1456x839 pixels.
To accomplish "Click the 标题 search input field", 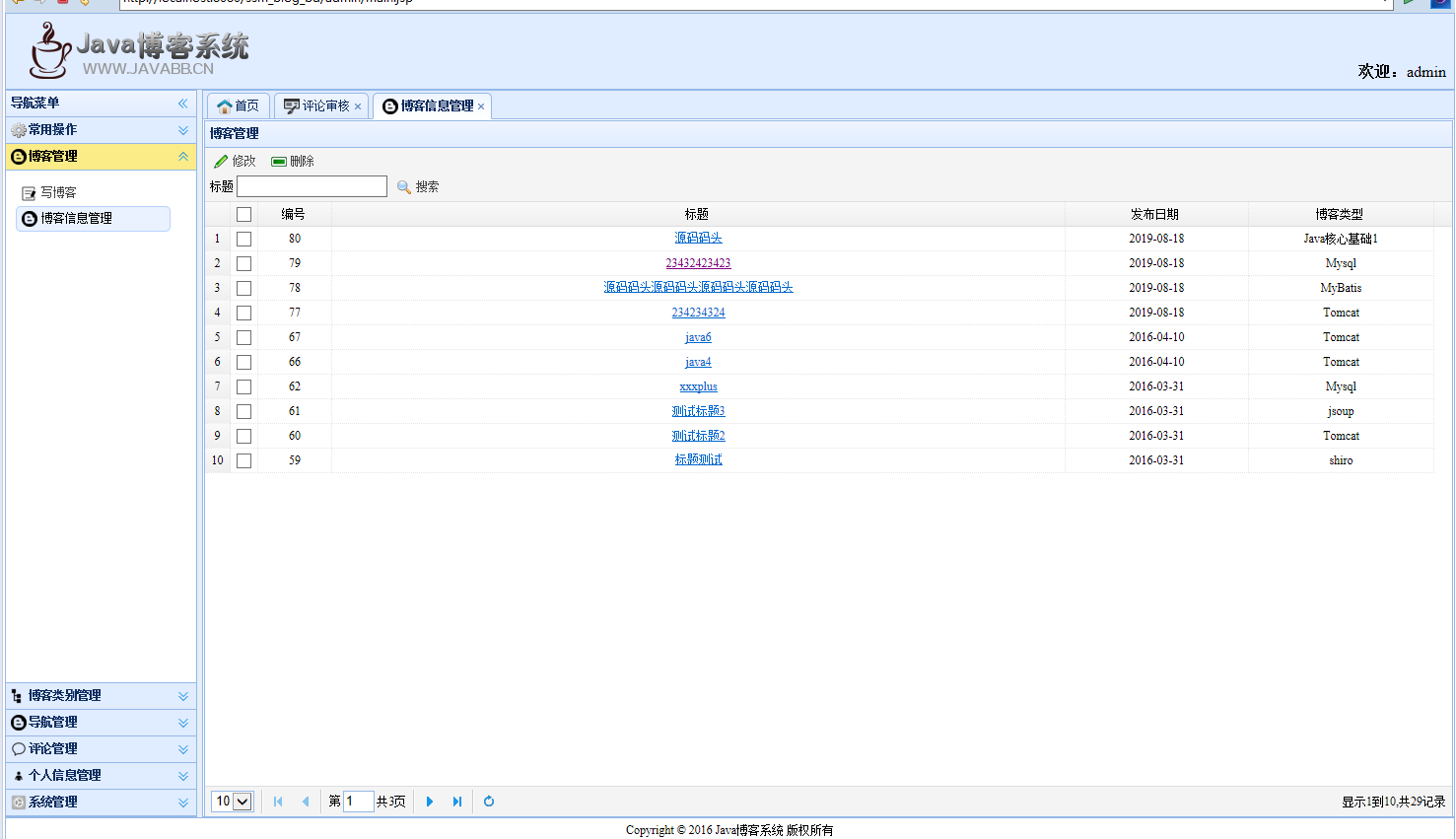I will point(312,186).
